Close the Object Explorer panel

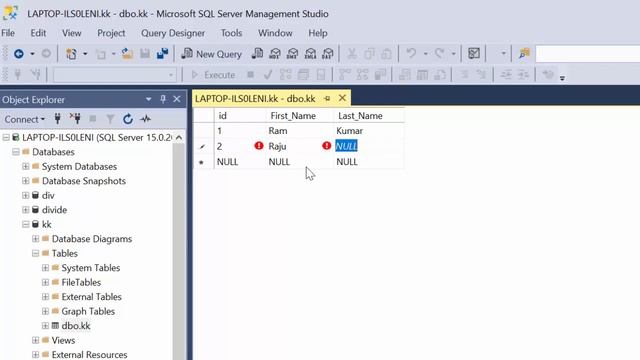pos(177,99)
